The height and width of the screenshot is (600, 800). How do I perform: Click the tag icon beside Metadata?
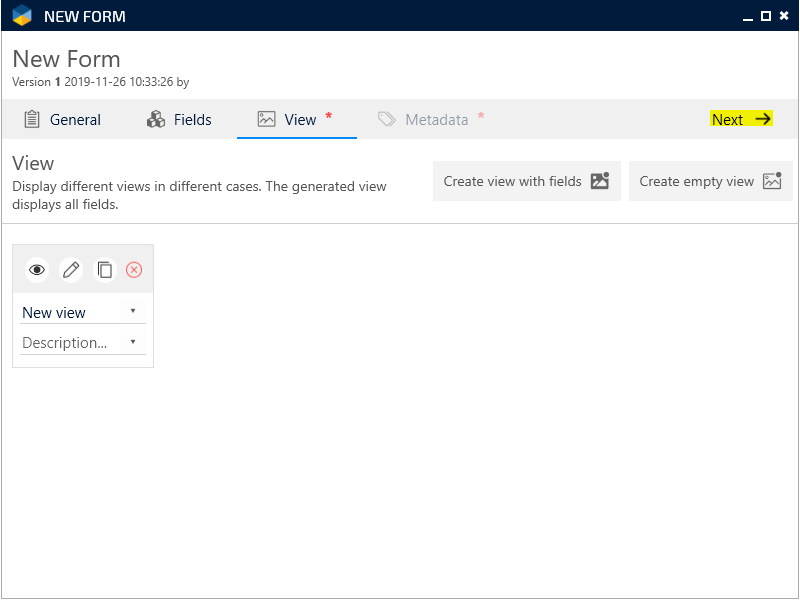click(x=387, y=119)
